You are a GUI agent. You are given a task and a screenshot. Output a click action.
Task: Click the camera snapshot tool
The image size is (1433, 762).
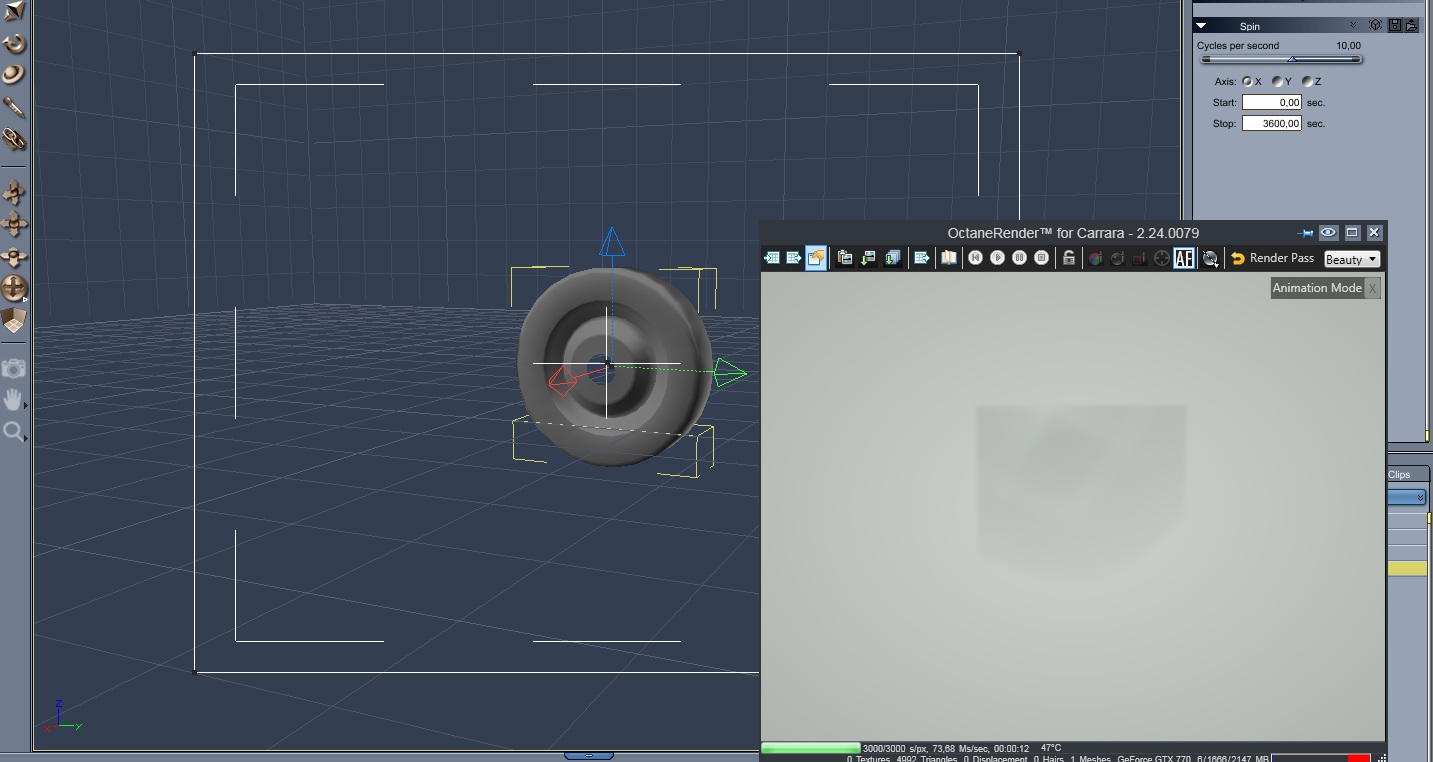[x=14, y=368]
